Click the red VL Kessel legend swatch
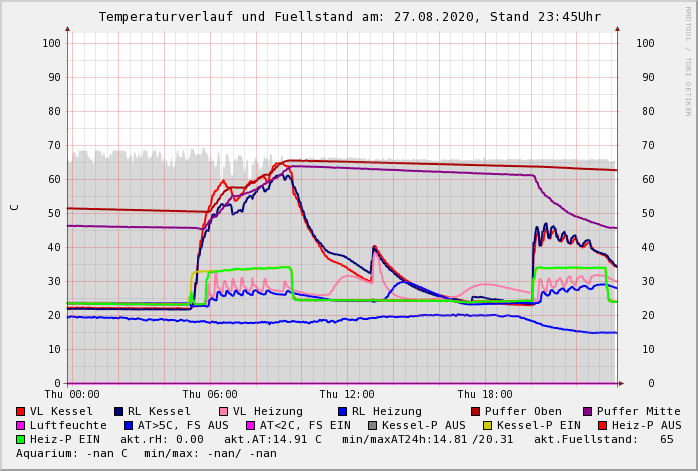Screen dimensions: 698x471 [x=21, y=411]
